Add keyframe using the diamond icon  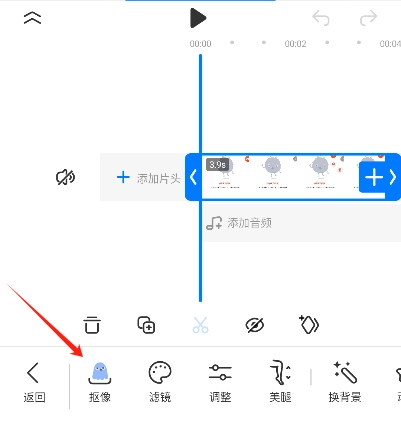pos(309,324)
